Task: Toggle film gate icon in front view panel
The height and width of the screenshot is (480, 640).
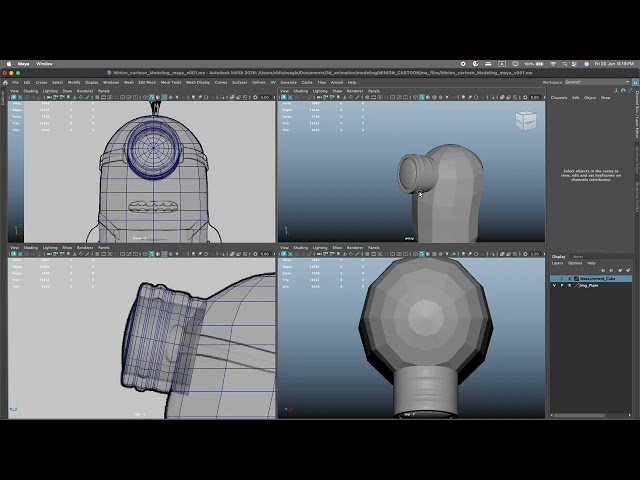Action: click(104, 98)
